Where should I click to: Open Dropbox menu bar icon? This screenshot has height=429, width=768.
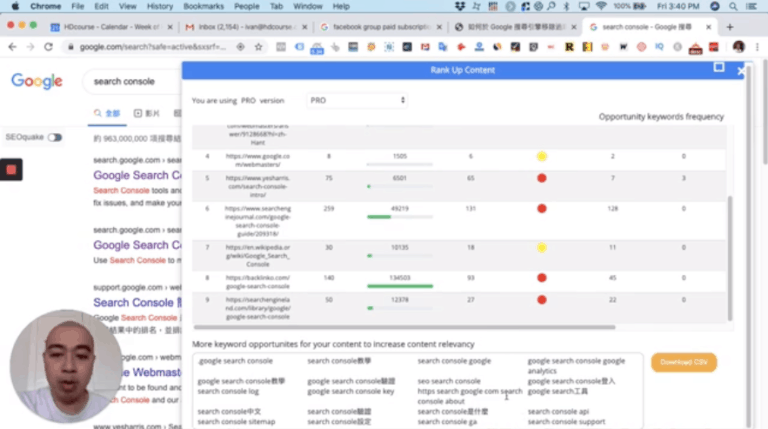(459, 6)
